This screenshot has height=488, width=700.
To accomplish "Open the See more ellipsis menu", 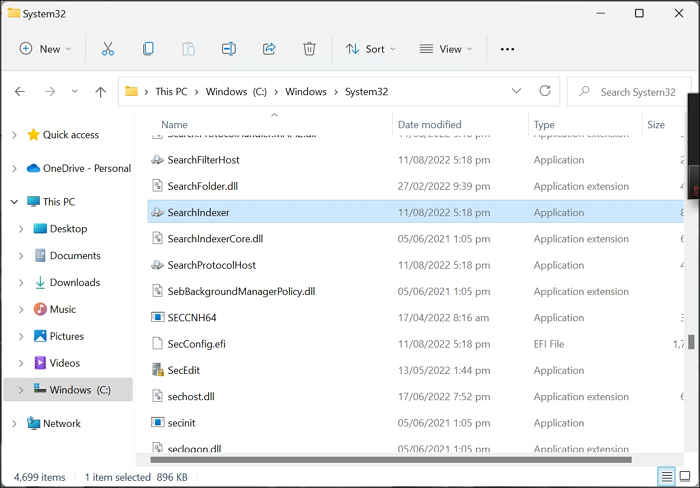I will point(507,49).
